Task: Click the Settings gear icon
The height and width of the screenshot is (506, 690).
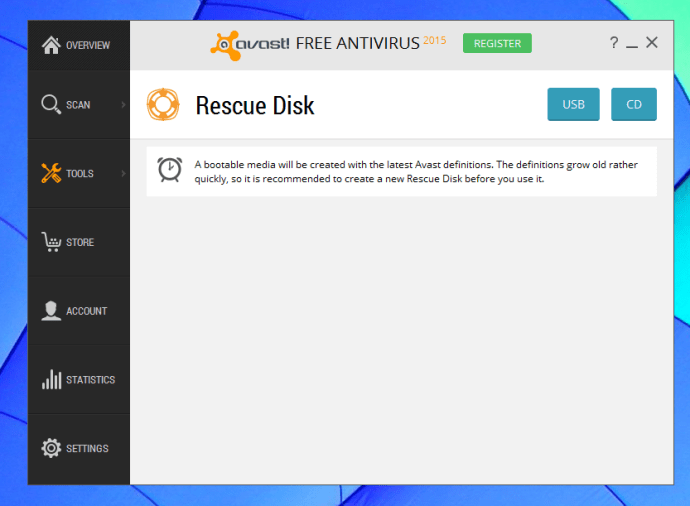Action: pyautogui.click(x=51, y=448)
